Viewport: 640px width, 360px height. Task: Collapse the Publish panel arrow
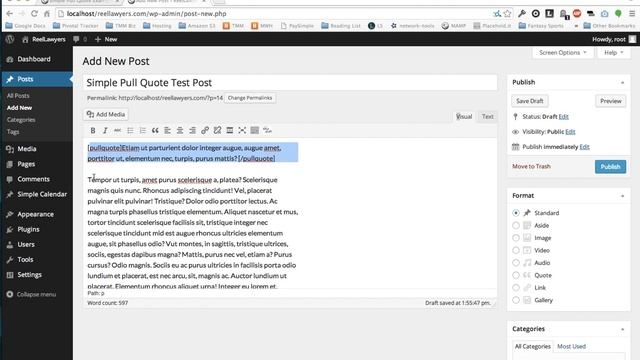click(622, 83)
